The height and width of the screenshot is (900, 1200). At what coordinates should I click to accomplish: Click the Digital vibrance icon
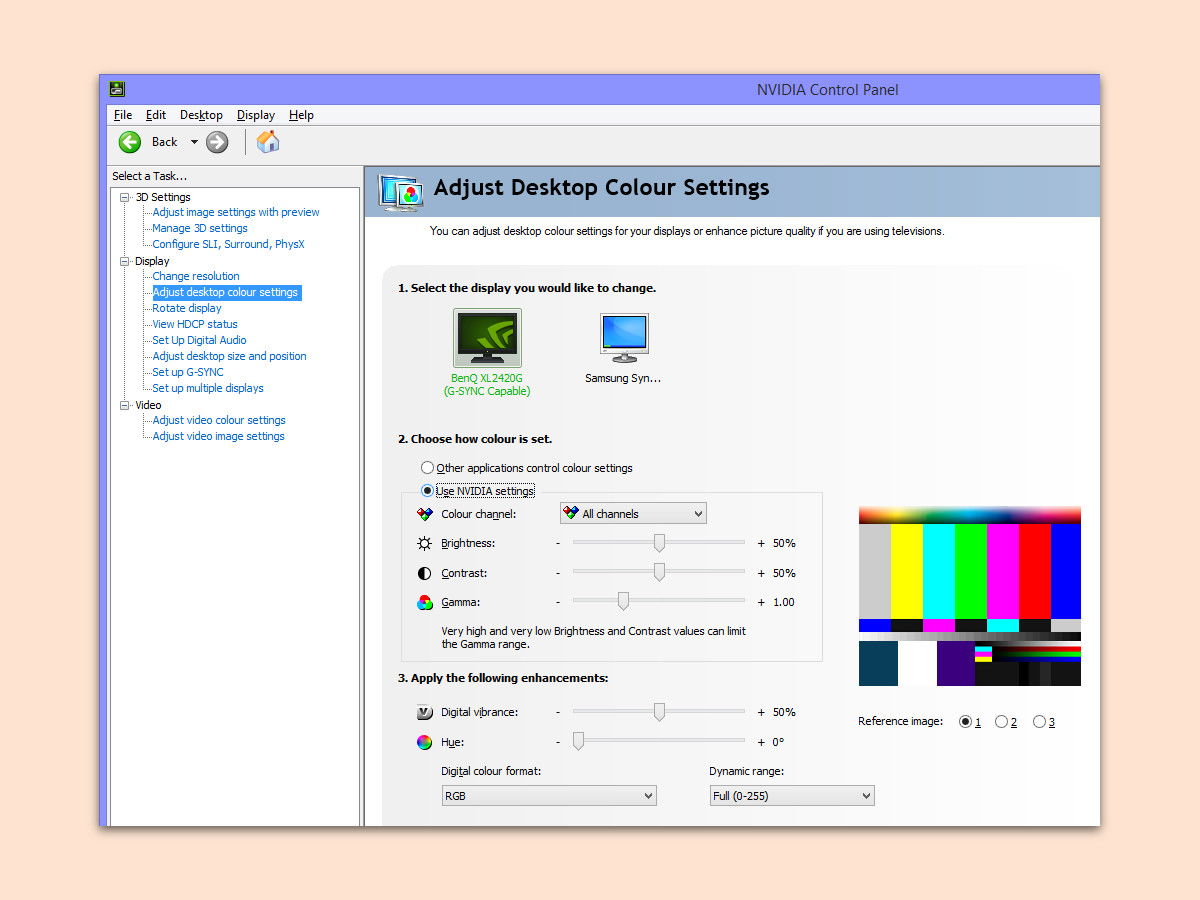(424, 712)
